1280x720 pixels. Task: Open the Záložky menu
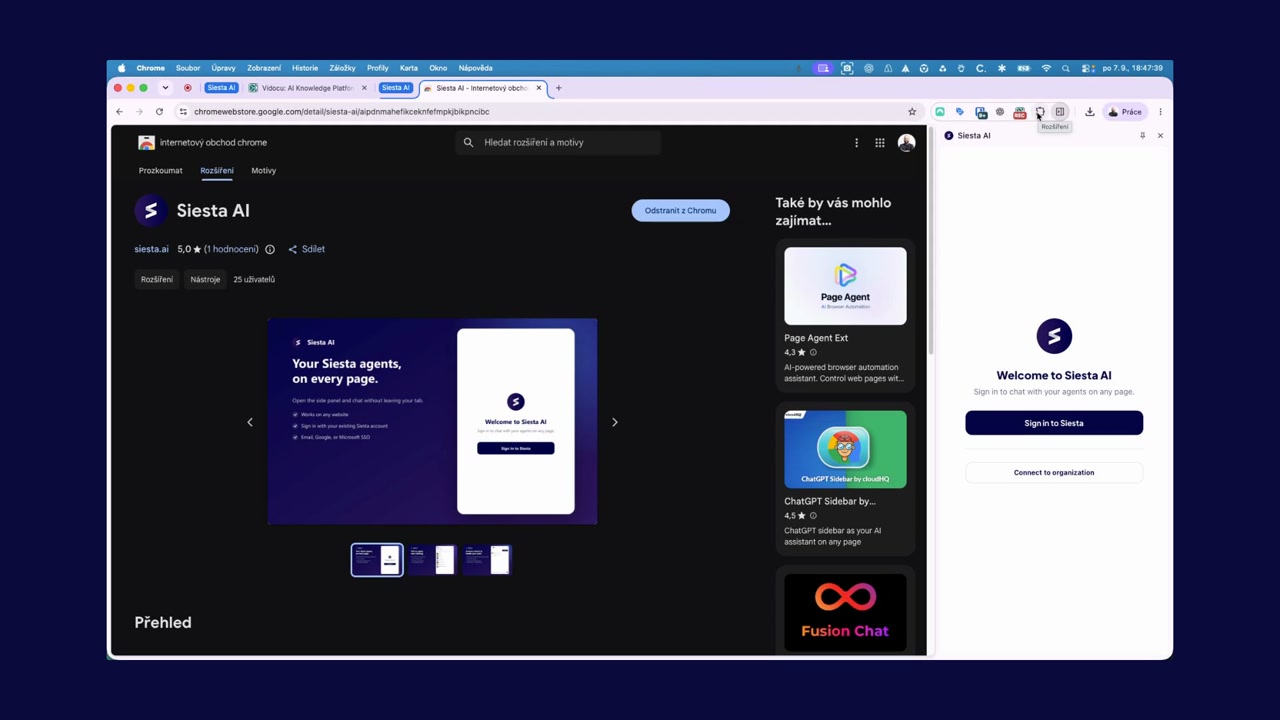tap(342, 68)
